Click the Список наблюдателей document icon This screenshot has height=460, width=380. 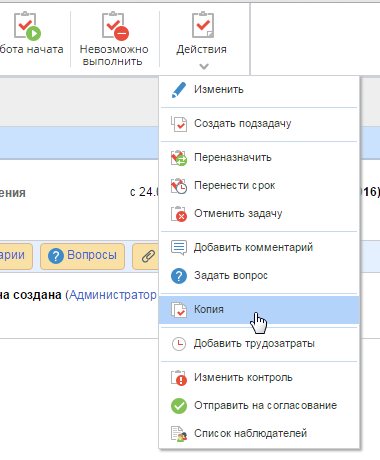(179, 434)
